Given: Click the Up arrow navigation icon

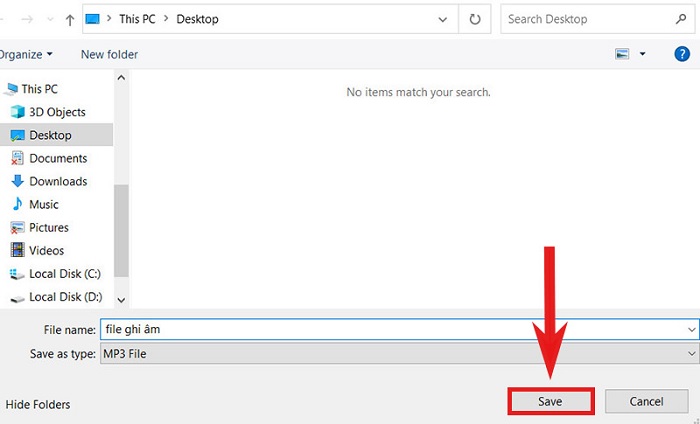Looking at the screenshot, I should pyautogui.click(x=69, y=19).
